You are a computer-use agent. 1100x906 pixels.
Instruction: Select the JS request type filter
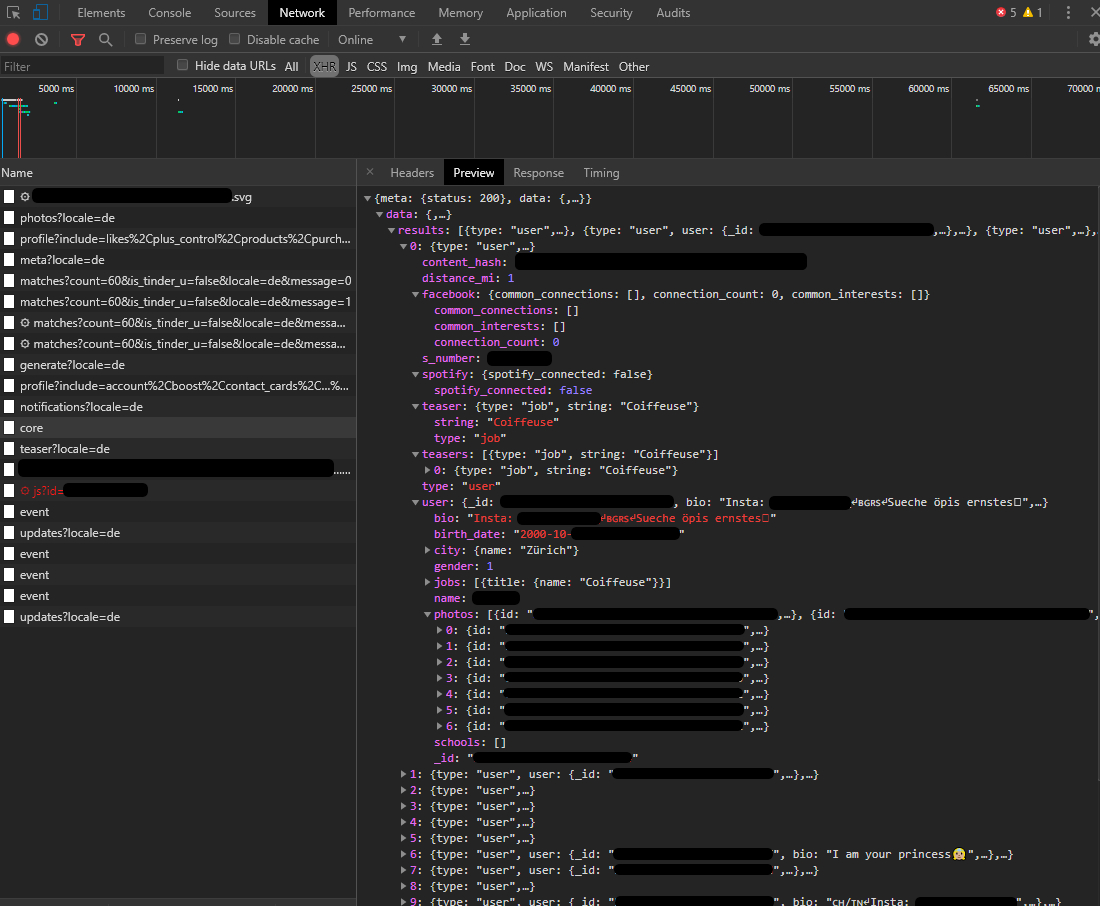pyautogui.click(x=351, y=67)
